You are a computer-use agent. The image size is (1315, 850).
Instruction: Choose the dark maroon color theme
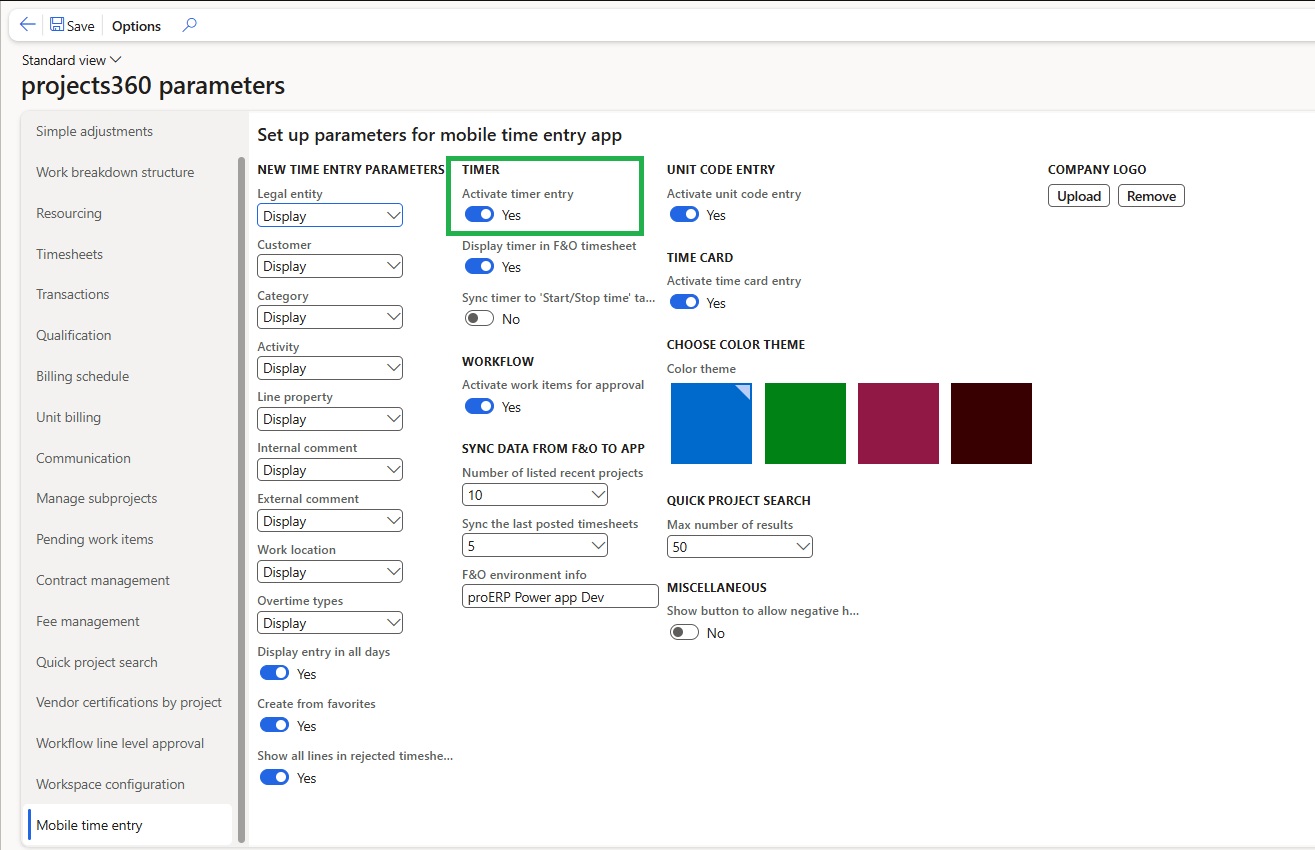tap(991, 424)
